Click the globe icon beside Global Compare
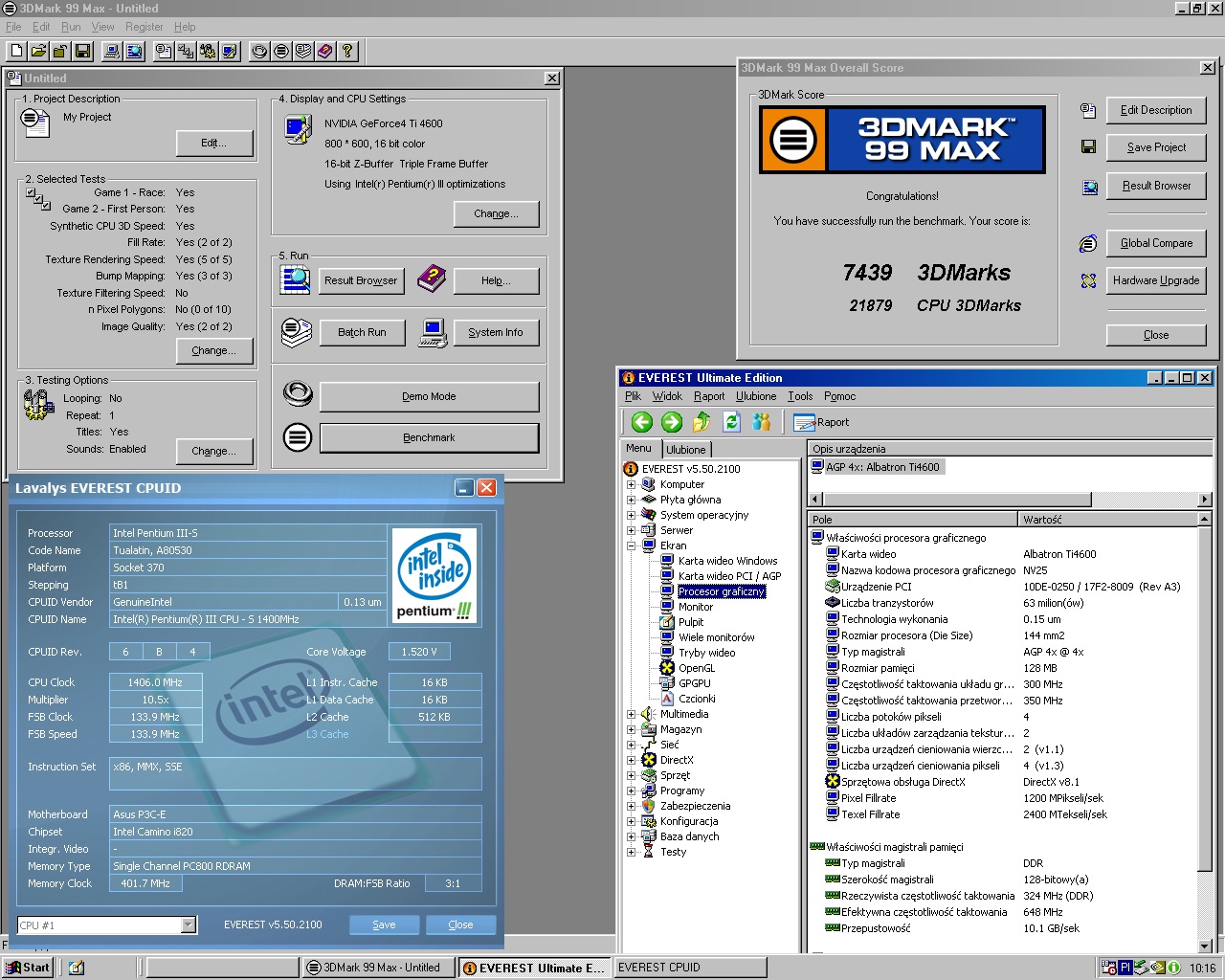1225x980 pixels. [x=1088, y=243]
